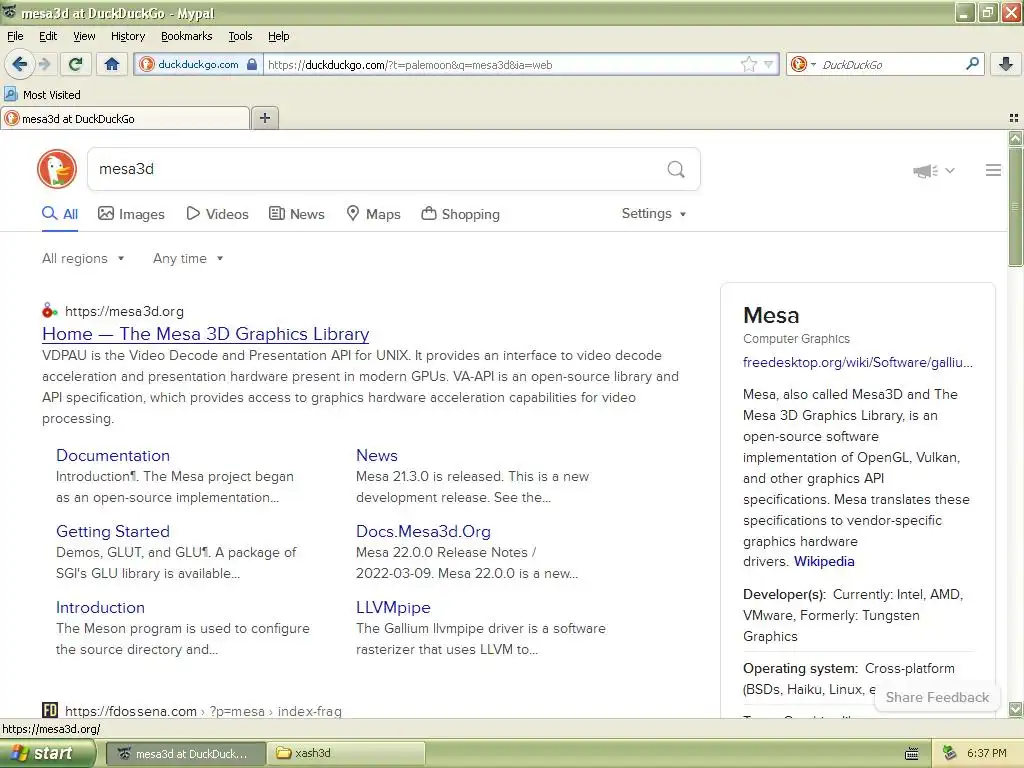Click the fdossena FD favicon
Image resolution: width=1024 pixels, height=768 pixels.
click(x=50, y=711)
